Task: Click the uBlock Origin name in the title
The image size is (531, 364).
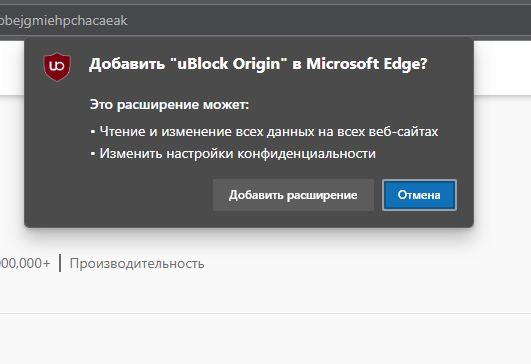Action: pyautogui.click(x=229, y=64)
